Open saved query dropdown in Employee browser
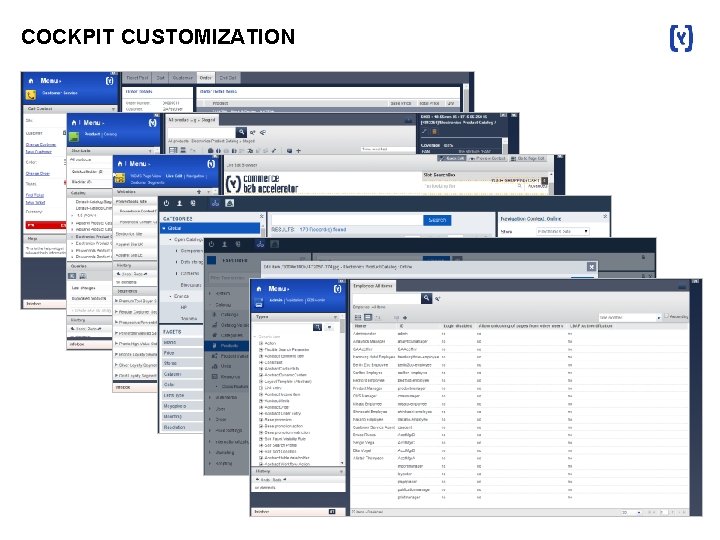The image size is (720, 540). click(630, 317)
